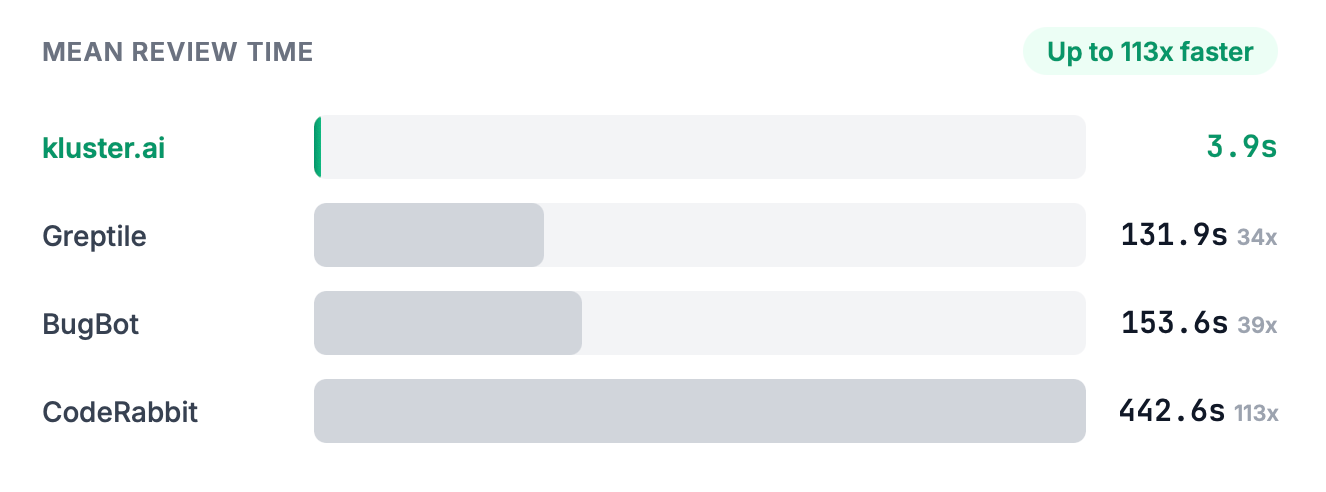
Task: Click the BugBot row label
Action: 90,324
